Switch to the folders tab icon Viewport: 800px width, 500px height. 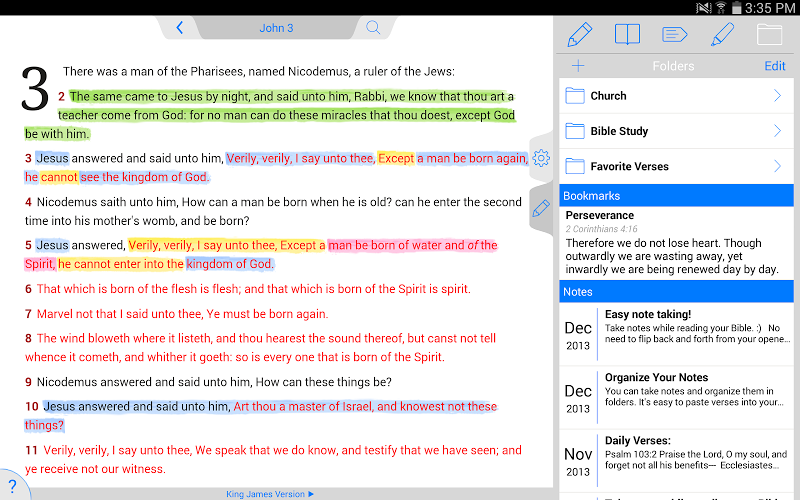(769, 35)
